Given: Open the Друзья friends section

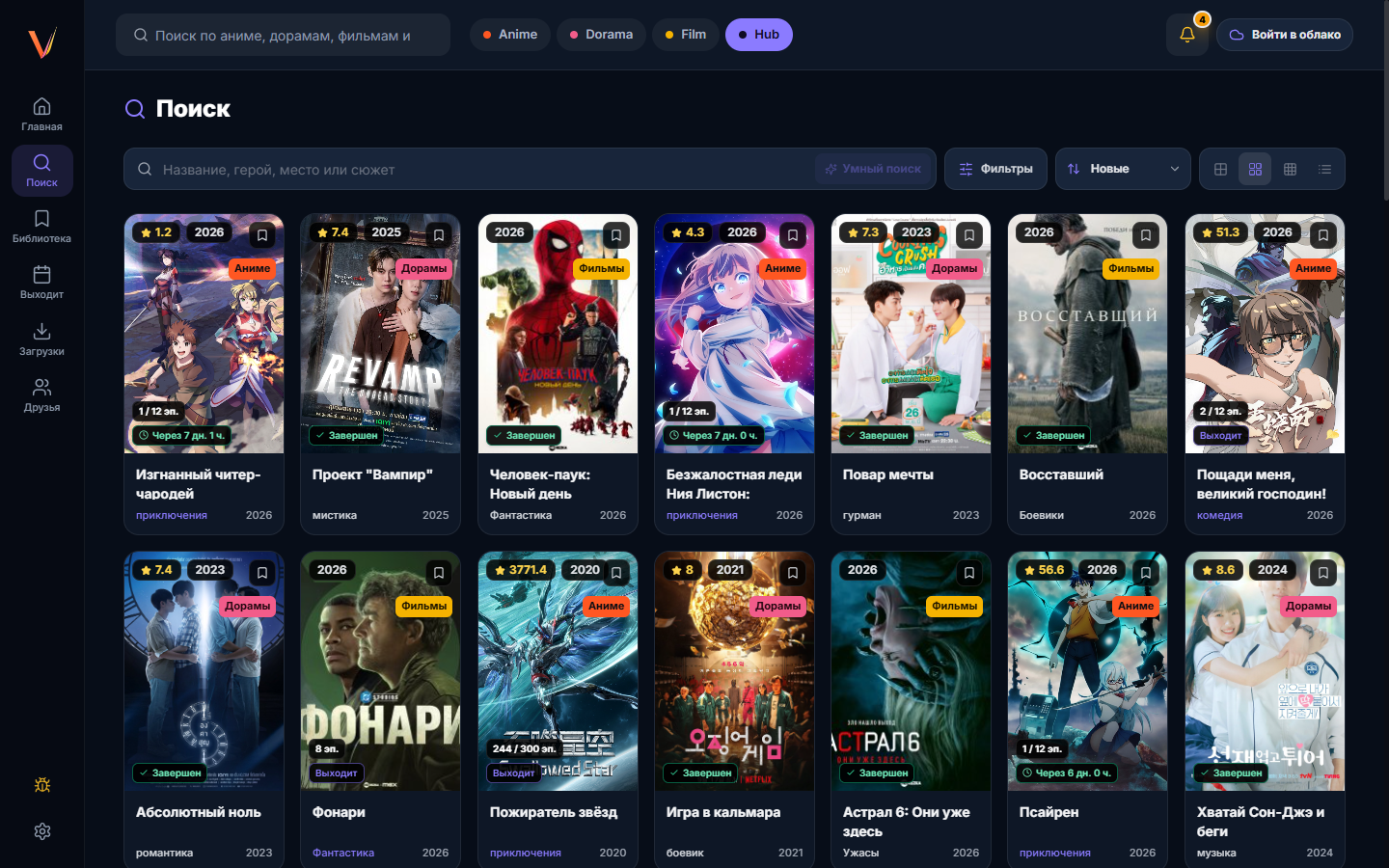Looking at the screenshot, I should point(41,395).
